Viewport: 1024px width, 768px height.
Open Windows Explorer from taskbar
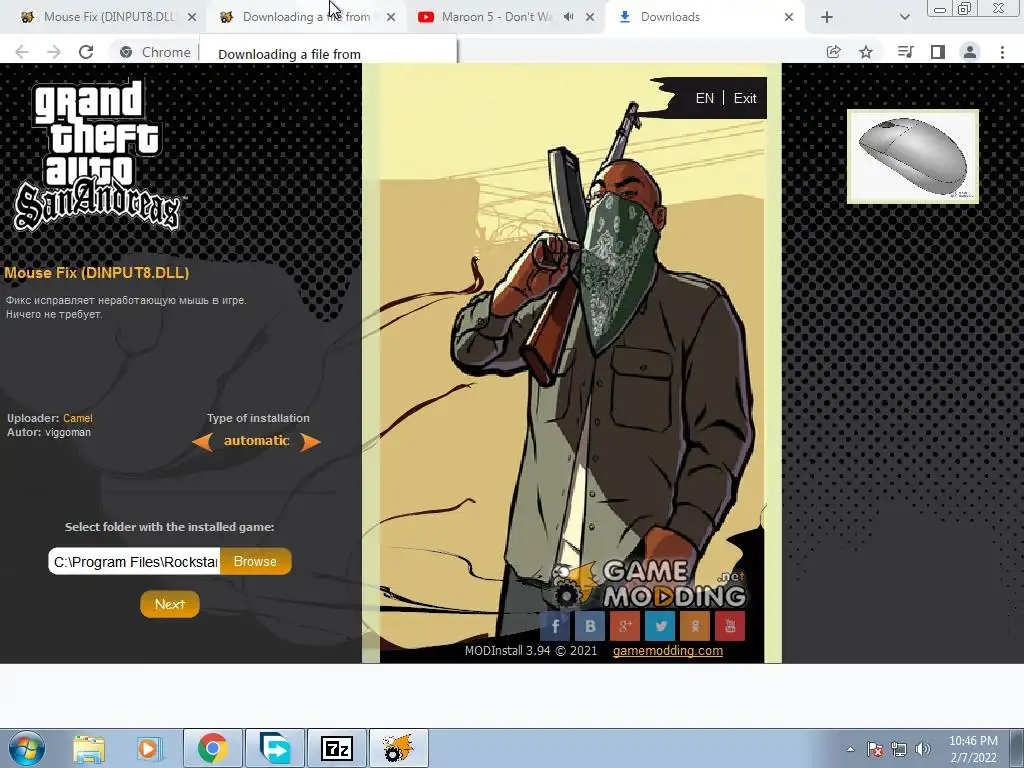[x=89, y=748]
